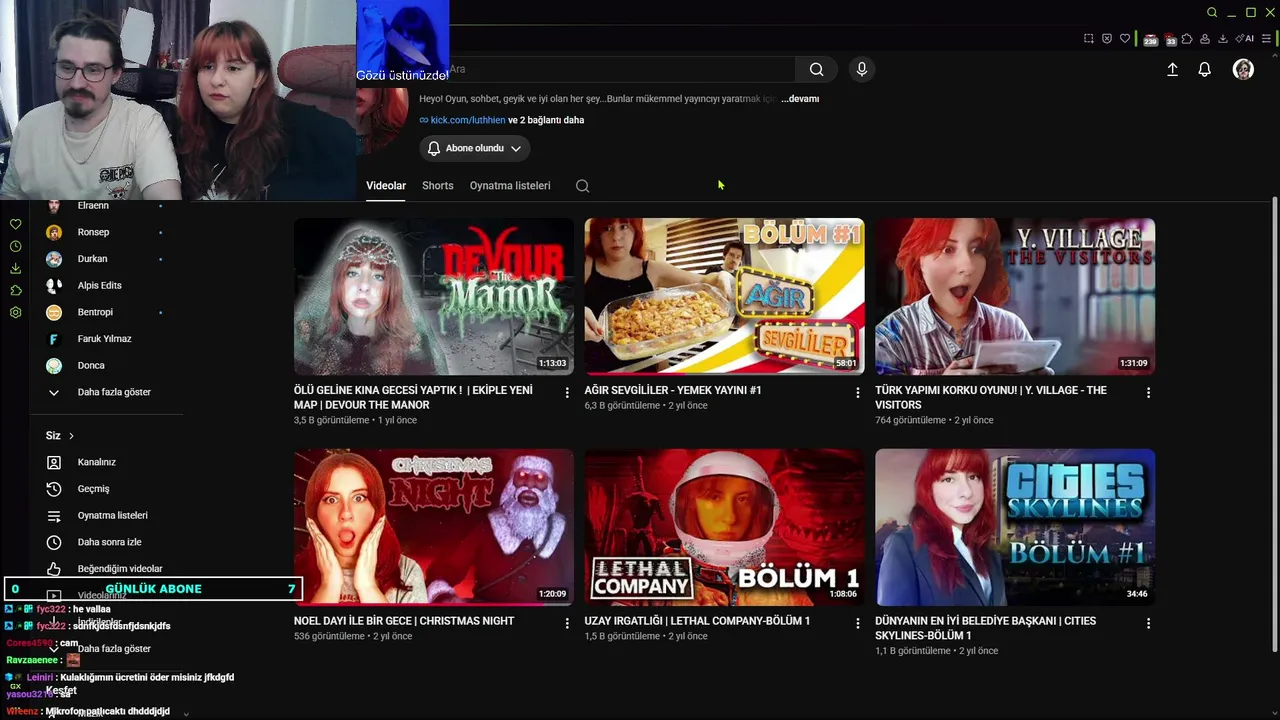This screenshot has height=720, width=1280.
Task: Open title 'AĞIR SEVGİLİLER - YEMEK YAYINI #1'
Action: point(673,390)
